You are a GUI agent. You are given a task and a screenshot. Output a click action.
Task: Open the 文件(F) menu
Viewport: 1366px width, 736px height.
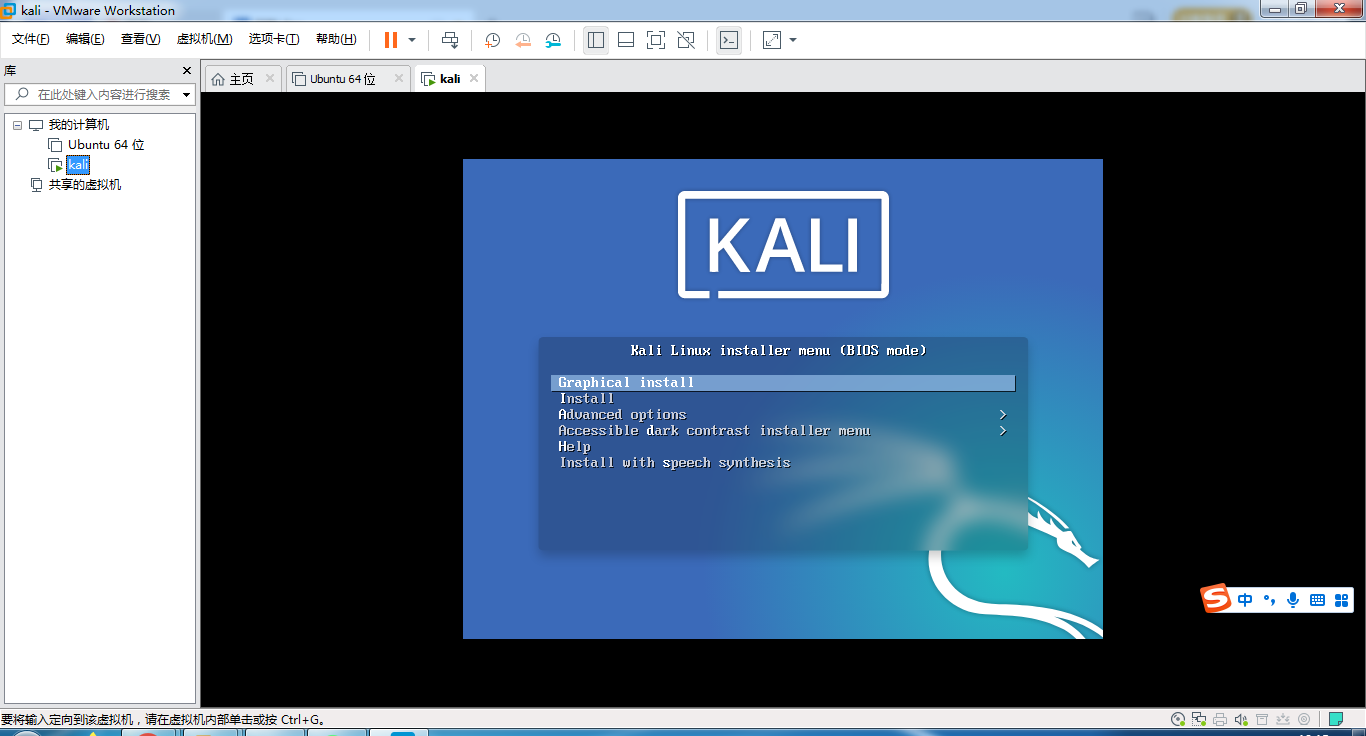(x=30, y=39)
